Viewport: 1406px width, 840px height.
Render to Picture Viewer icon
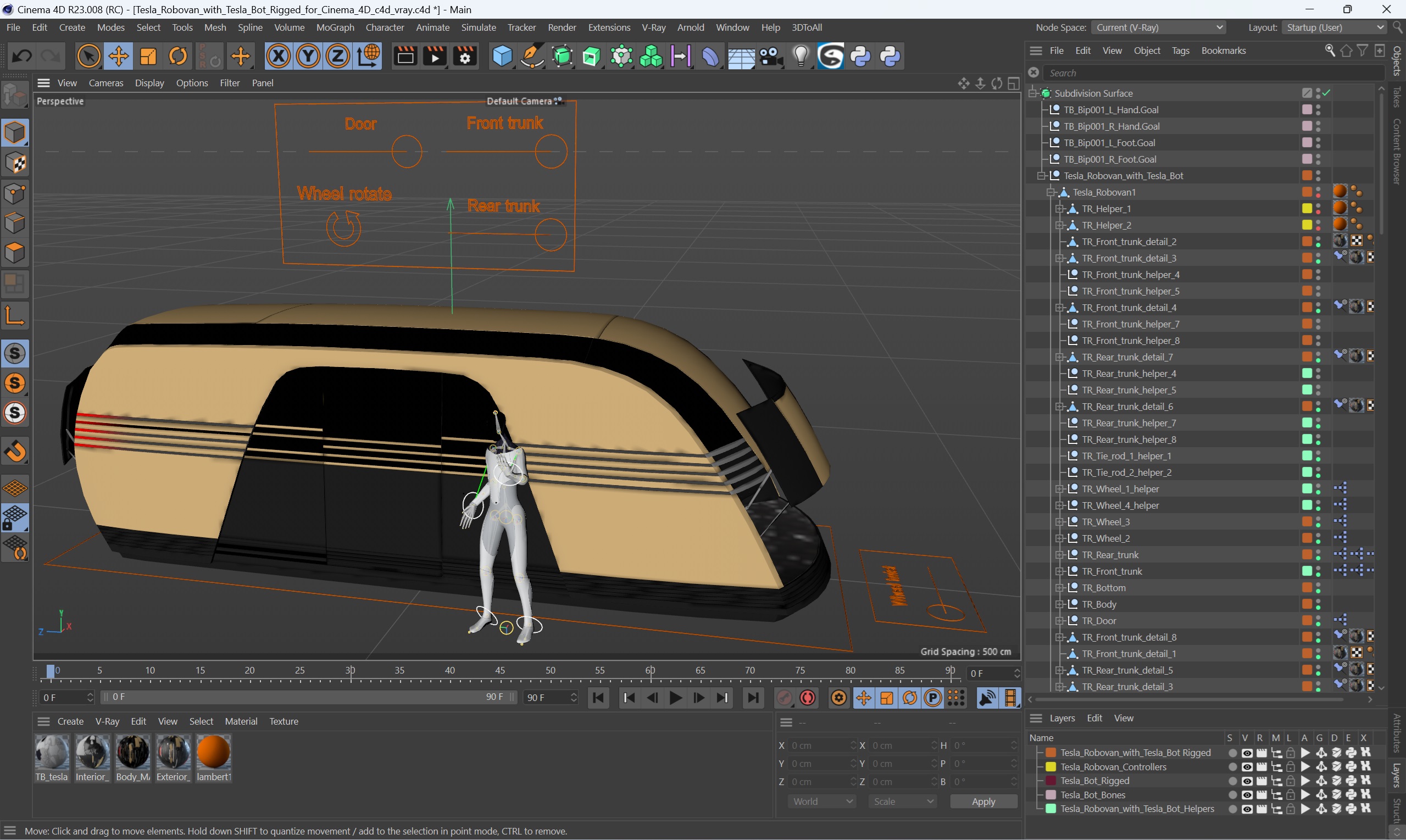pyautogui.click(x=435, y=56)
